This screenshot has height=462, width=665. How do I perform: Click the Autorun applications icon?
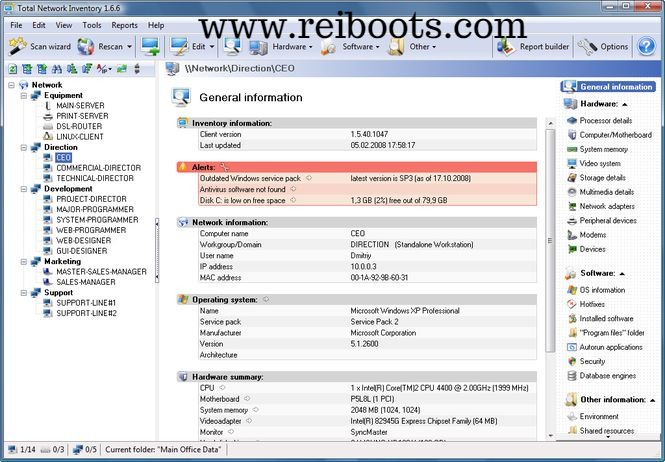point(572,347)
